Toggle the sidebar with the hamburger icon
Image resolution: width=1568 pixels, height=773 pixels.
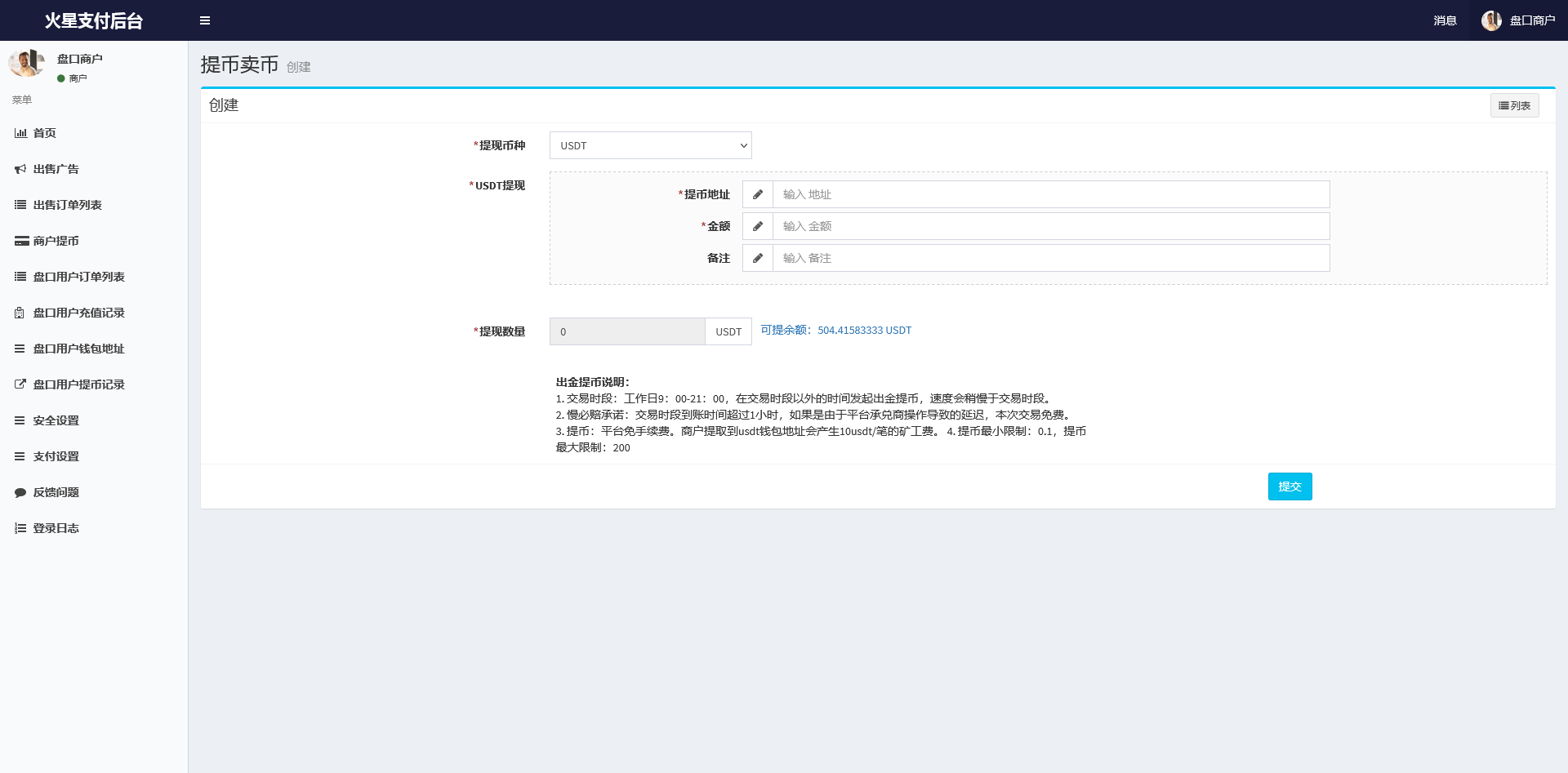coord(205,20)
